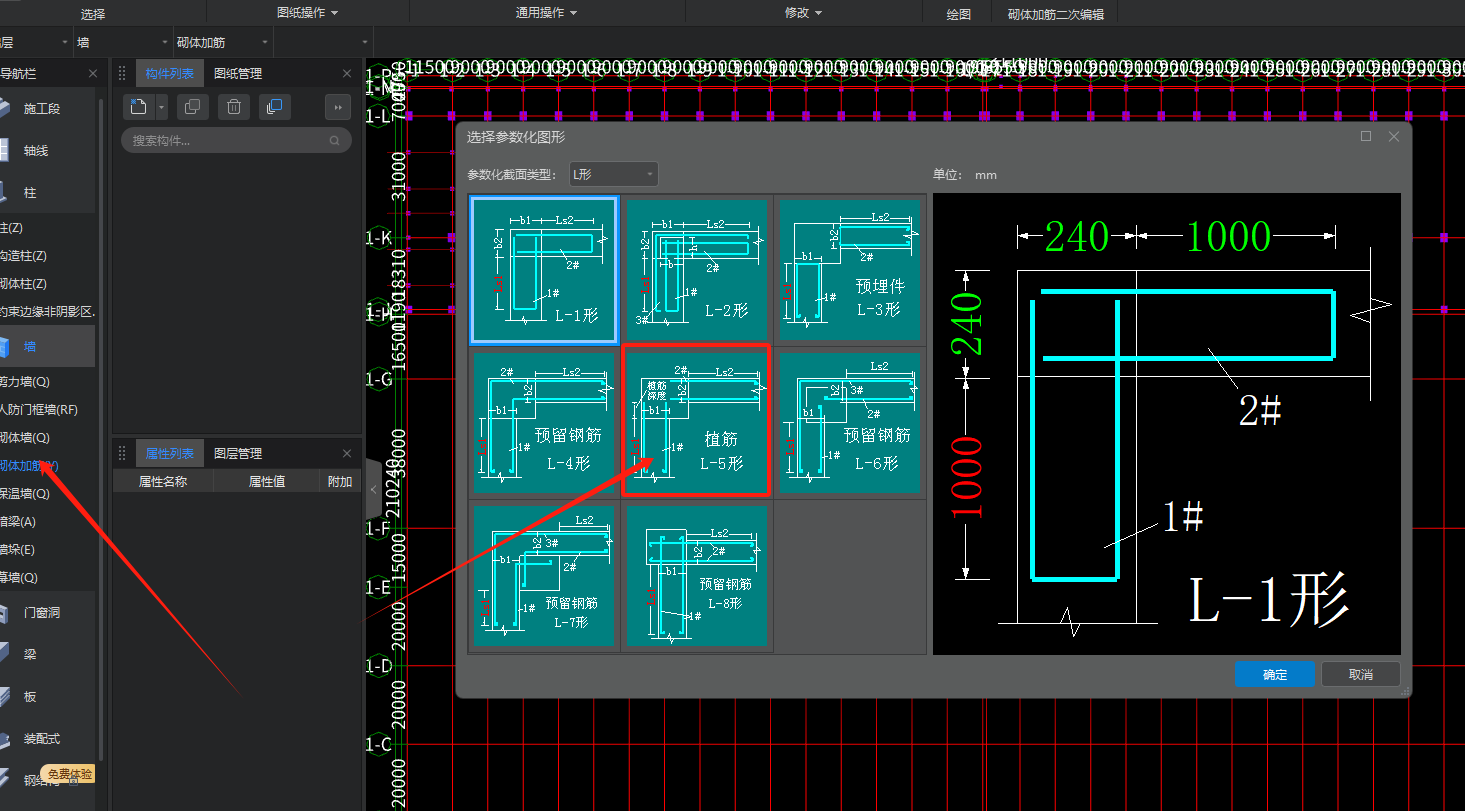Collapse the left panel with arrow handle
This screenshot has width=1465, height=811.
pos(373,489)
